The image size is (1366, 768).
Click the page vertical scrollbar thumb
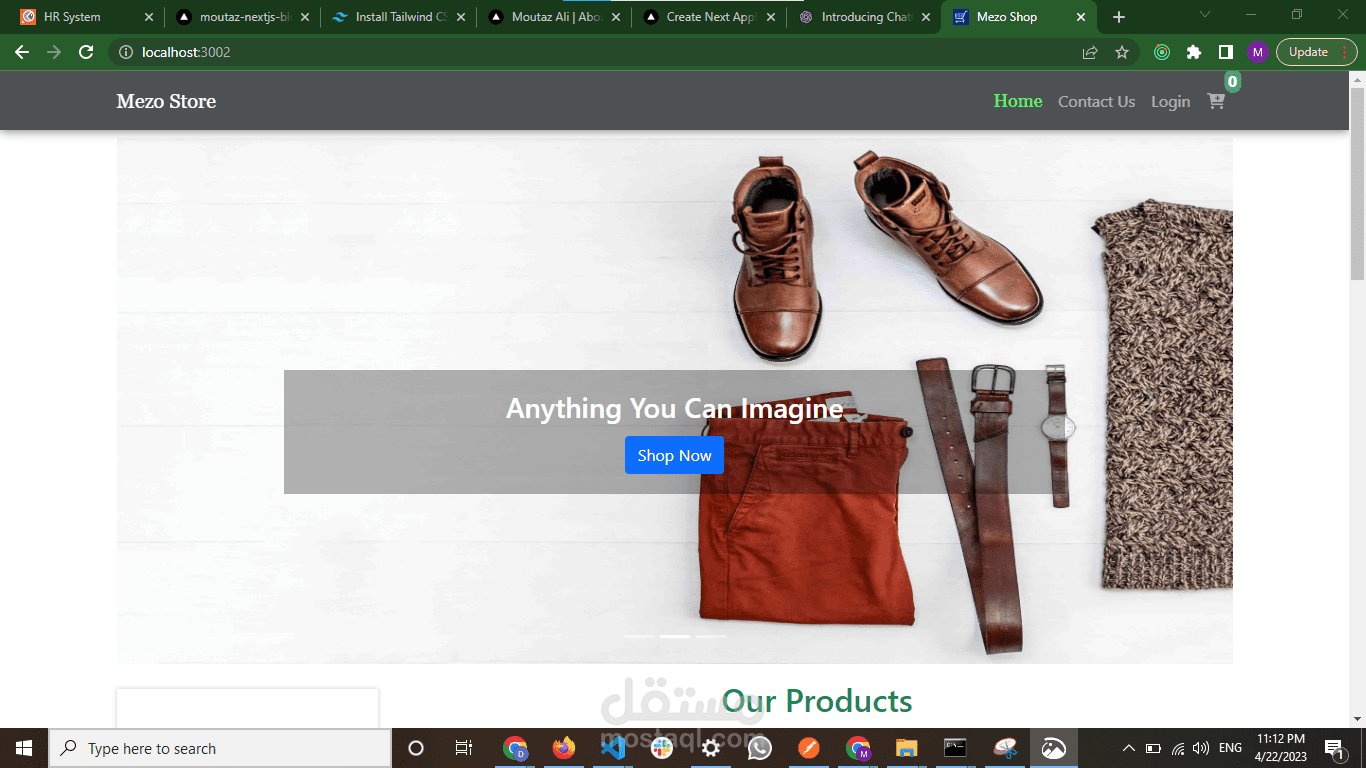point(1357,183)
